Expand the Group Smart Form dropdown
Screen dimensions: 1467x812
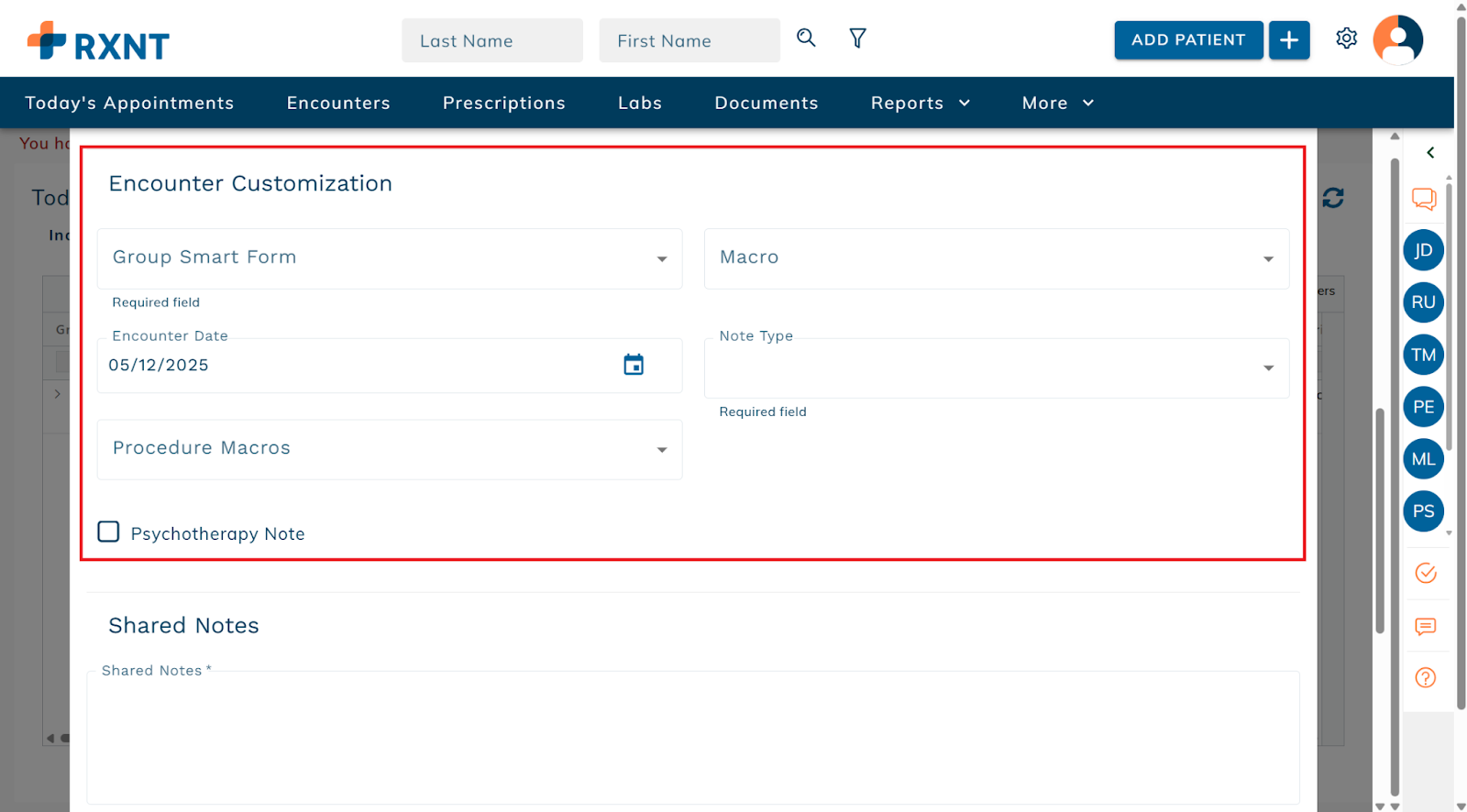(x=390, y=258)
